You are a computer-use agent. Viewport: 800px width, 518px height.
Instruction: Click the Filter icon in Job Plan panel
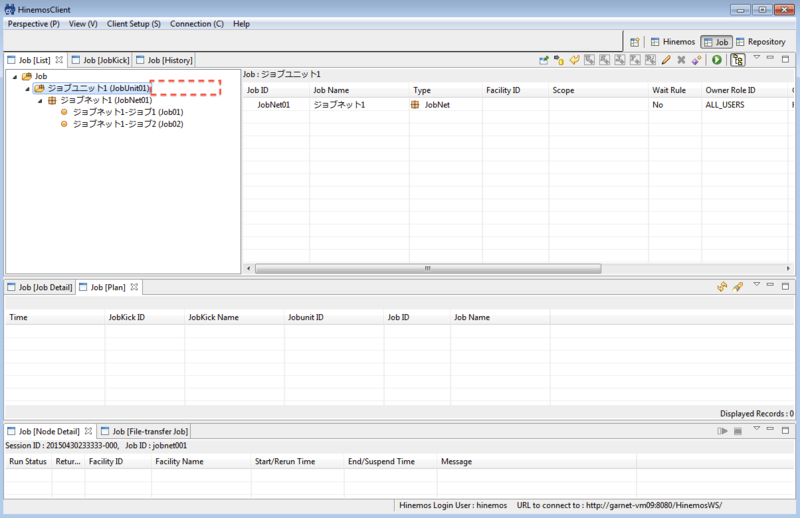click(x=738, y=287)
